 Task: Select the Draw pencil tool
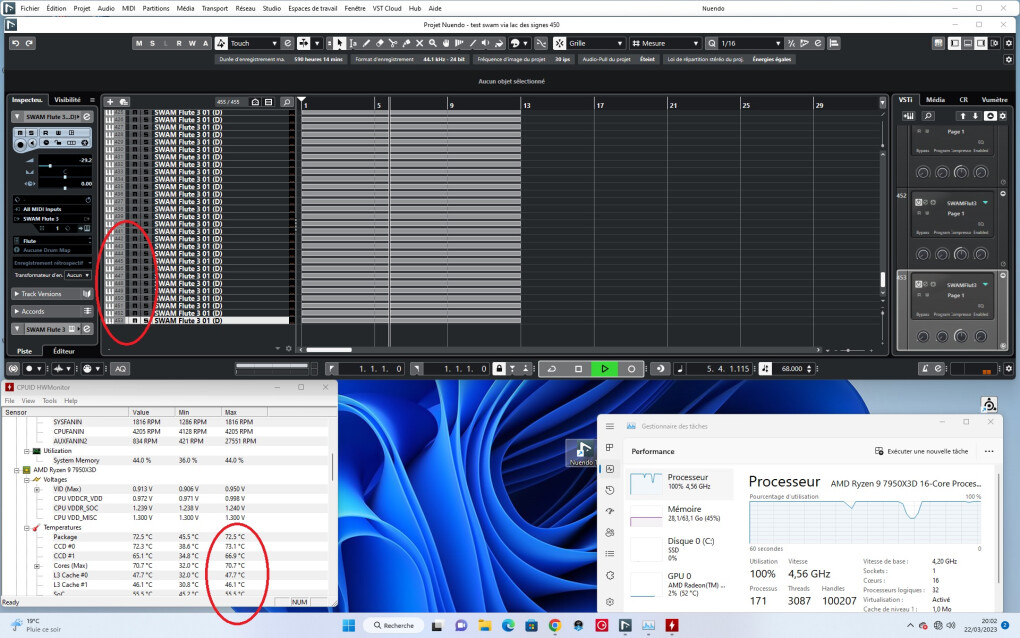point(366,44)
